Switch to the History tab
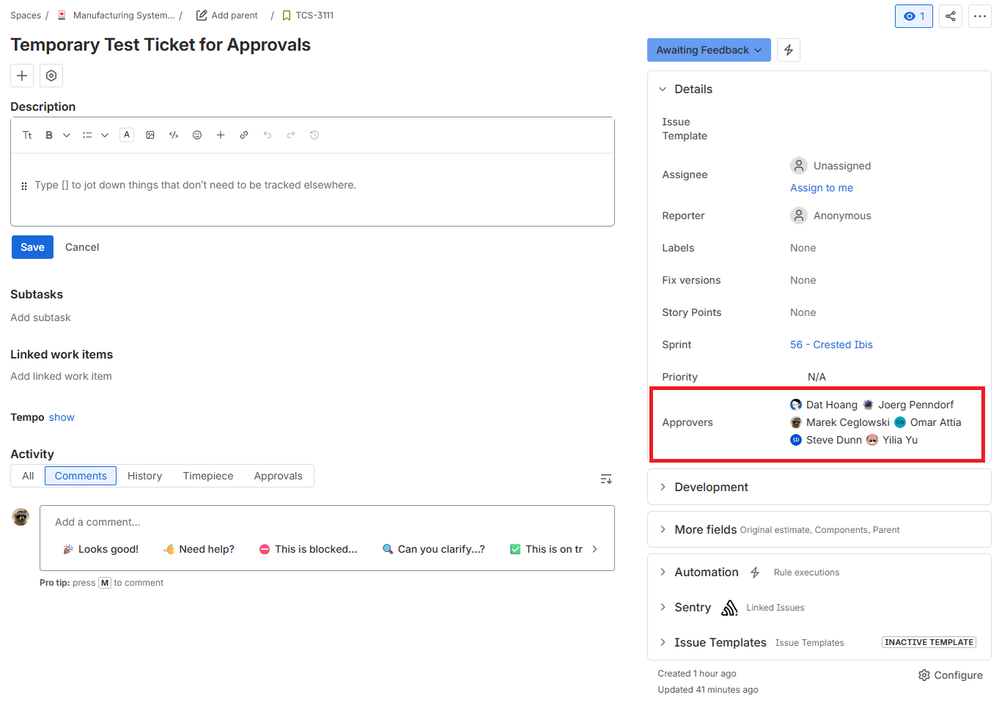Screen dimensions: 999x706 (145, 476)
